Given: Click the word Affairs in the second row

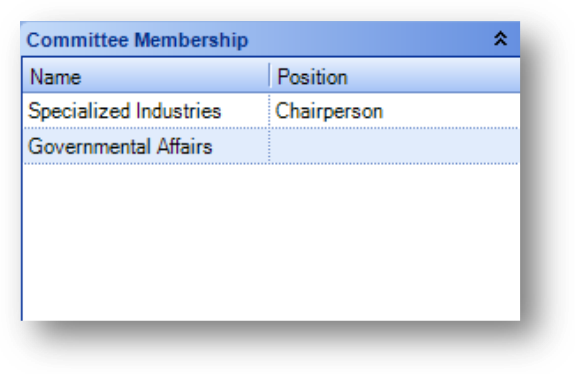Looking at the screenshot, I should click(x=184, y=146).
